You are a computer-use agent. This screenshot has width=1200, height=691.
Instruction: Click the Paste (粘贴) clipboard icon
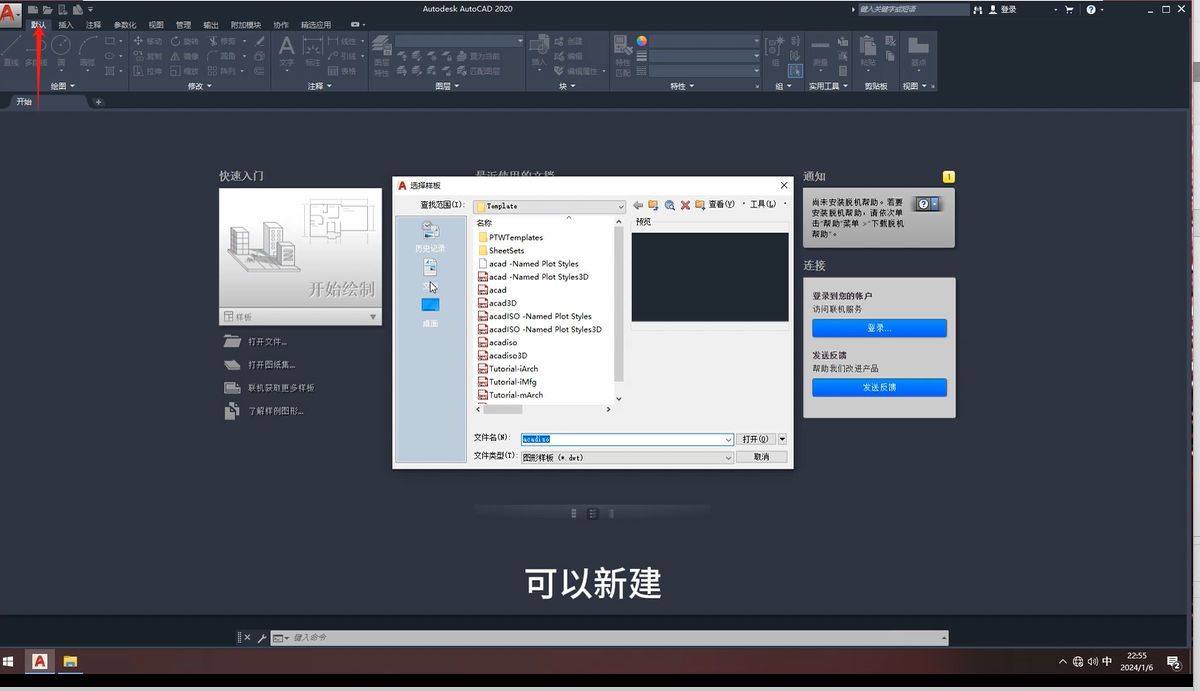[x=867, y=50]
